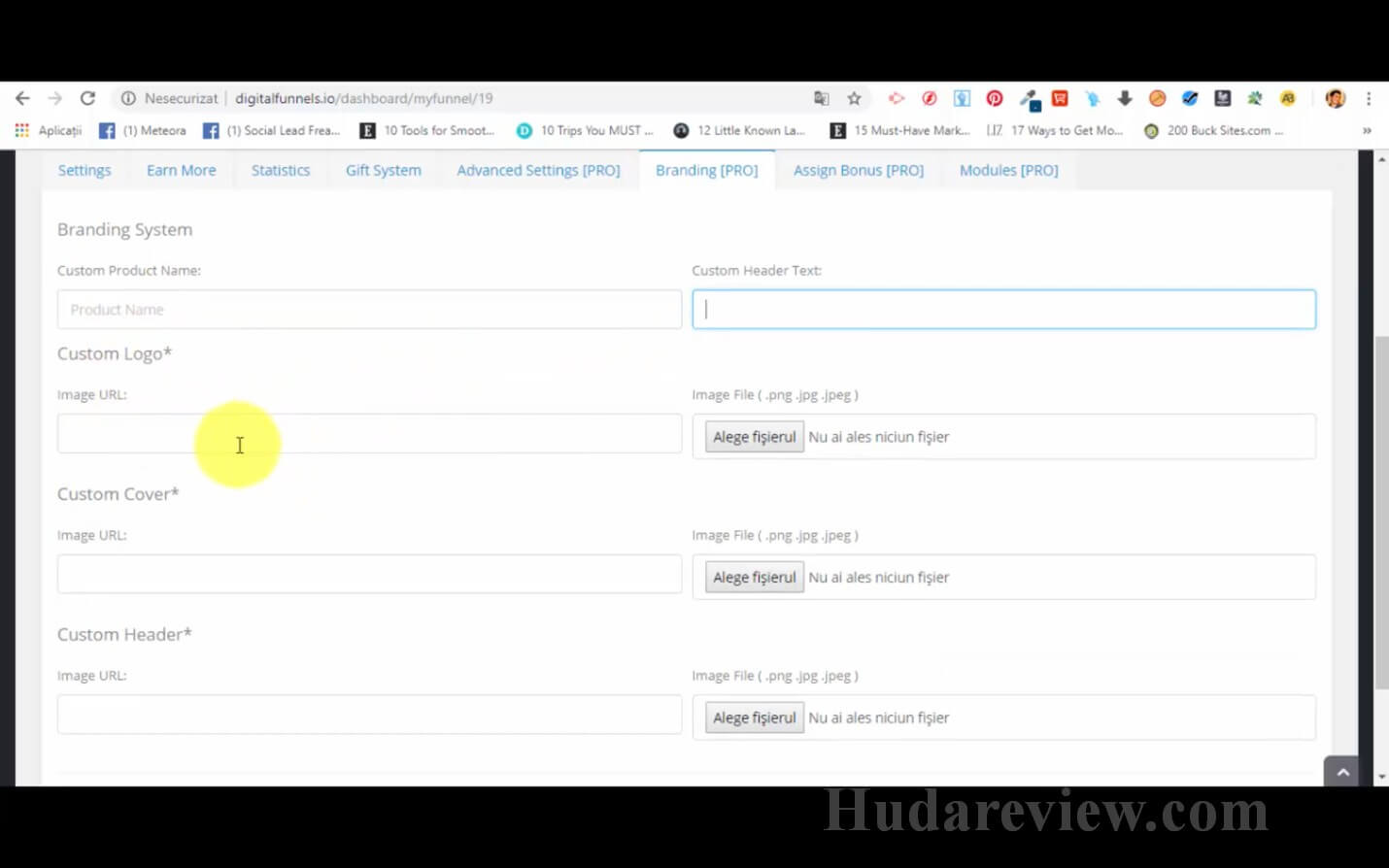
Task: Reload the current page
Action: click(x=87, y=98)
